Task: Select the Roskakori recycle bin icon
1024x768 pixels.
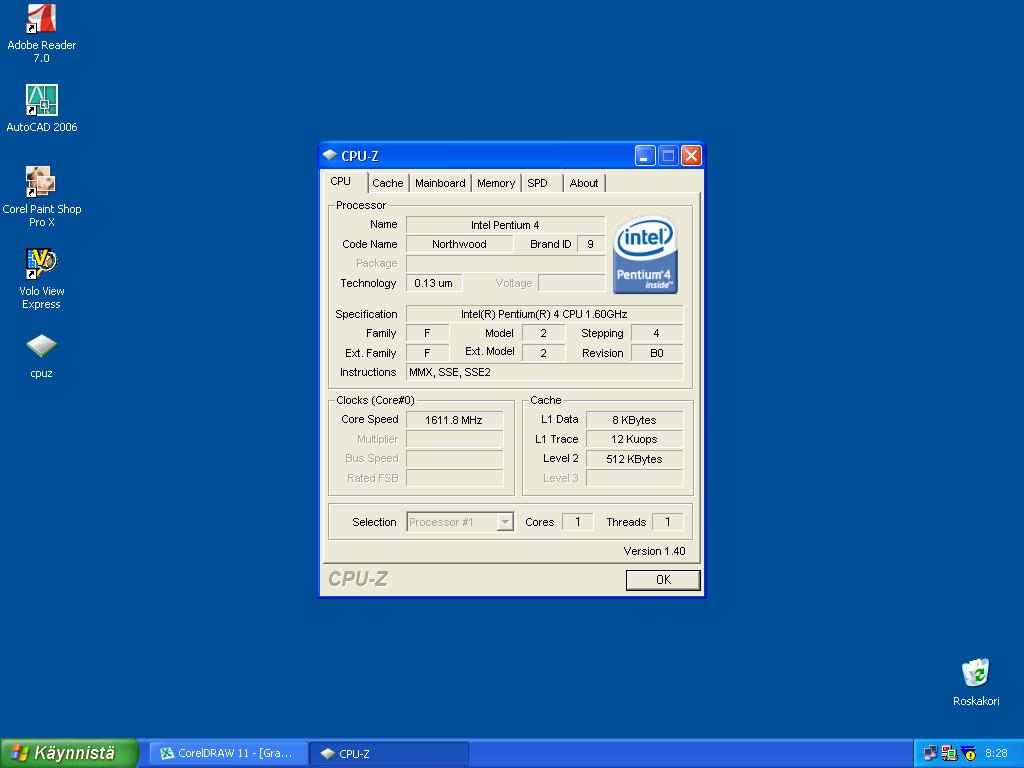Action: coord(976,682)
